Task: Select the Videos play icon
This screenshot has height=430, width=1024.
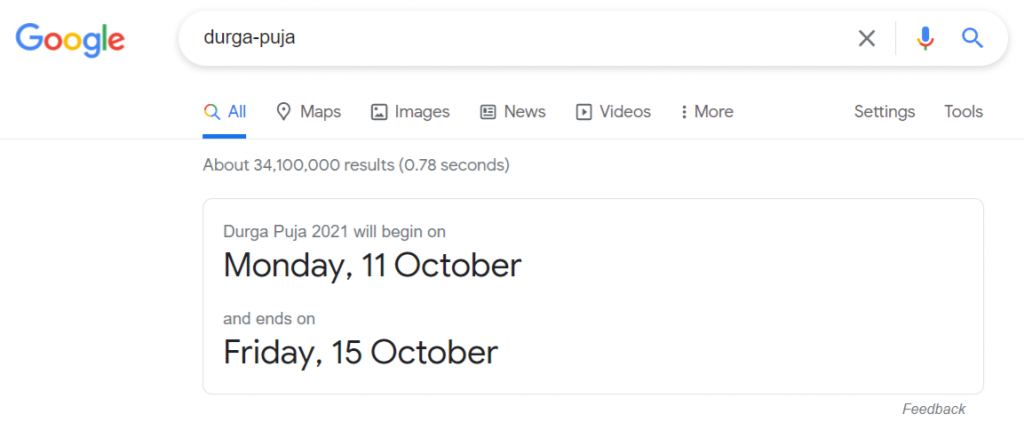Action: click(583, 112)
